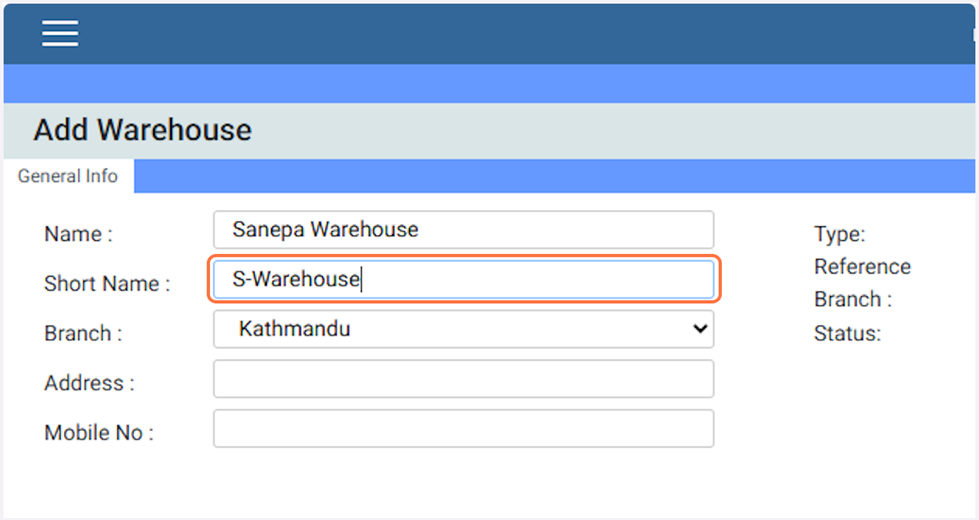Select the Mobile No input box

(463, 429)
